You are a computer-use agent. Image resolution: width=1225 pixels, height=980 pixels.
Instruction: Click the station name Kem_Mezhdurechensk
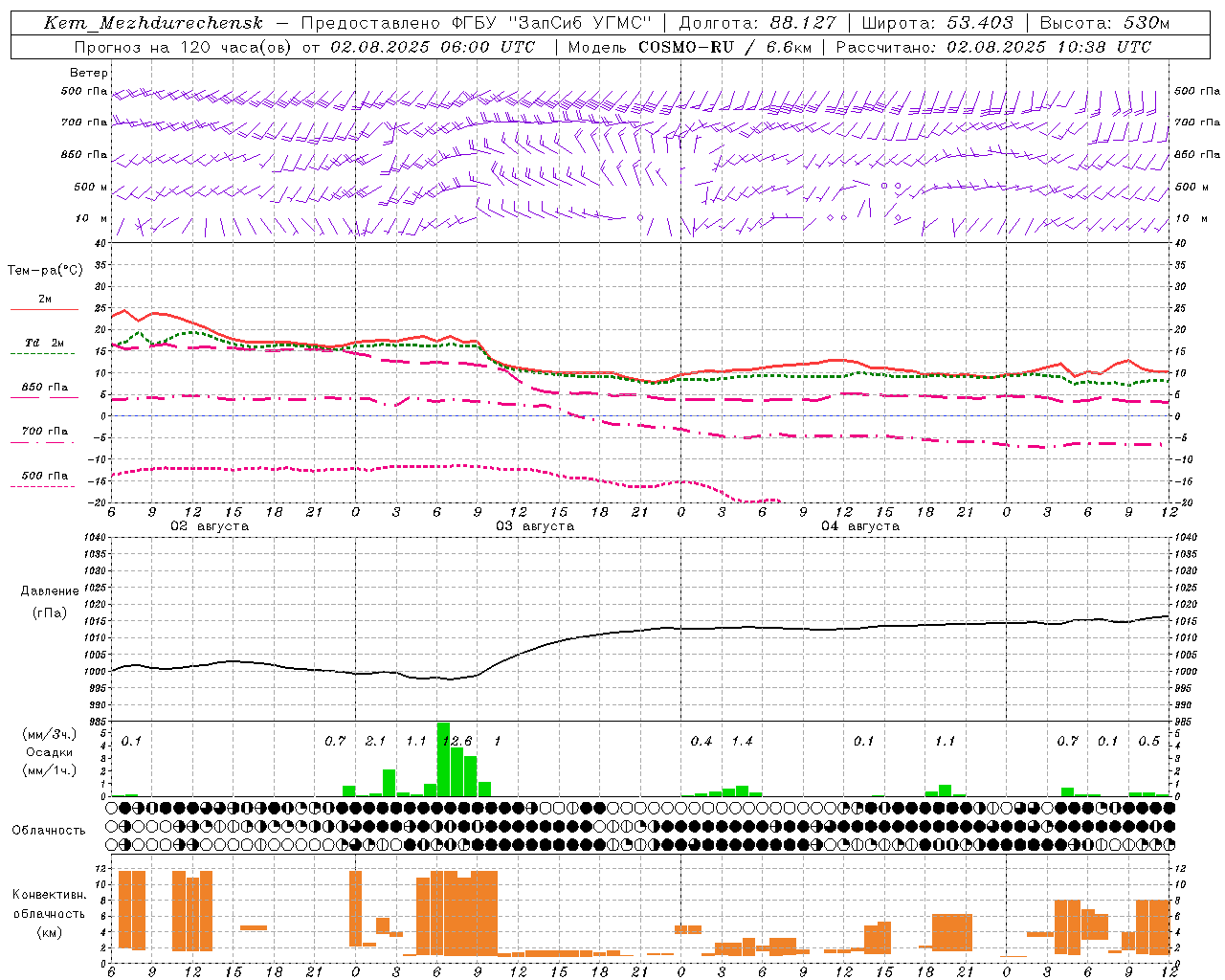[153, 23]
